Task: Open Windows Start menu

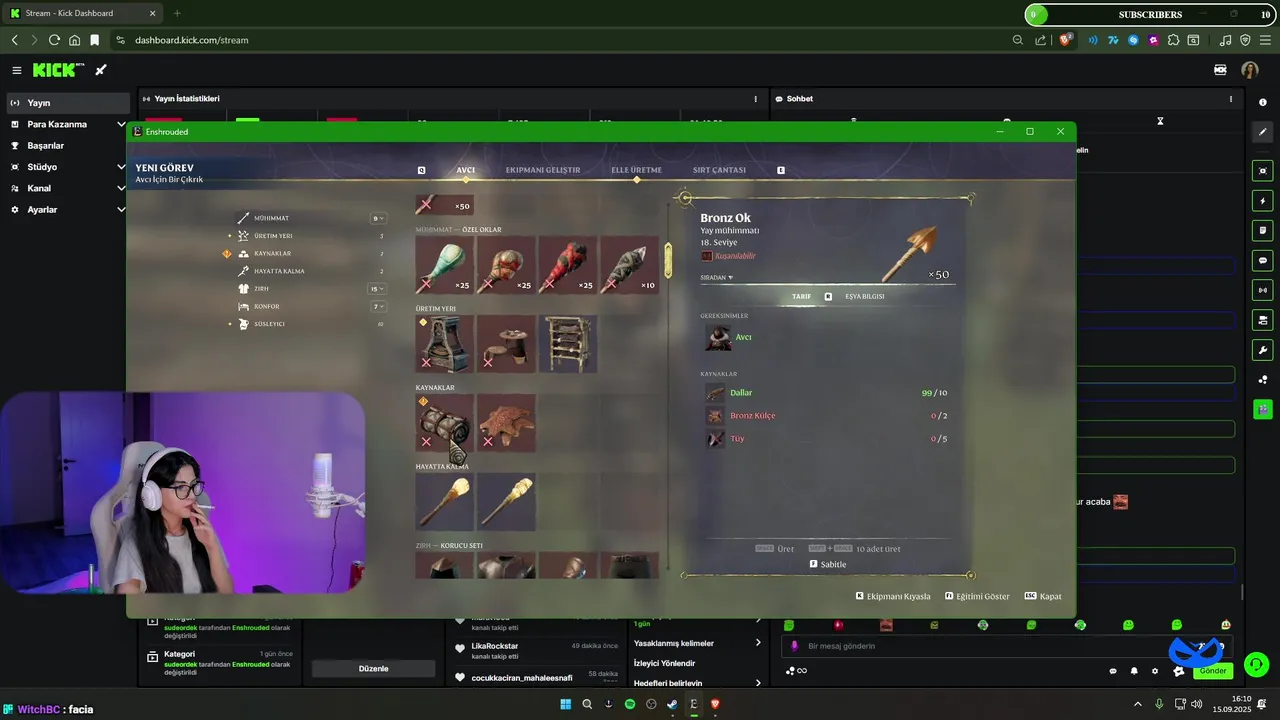Action: click(565, 704)
